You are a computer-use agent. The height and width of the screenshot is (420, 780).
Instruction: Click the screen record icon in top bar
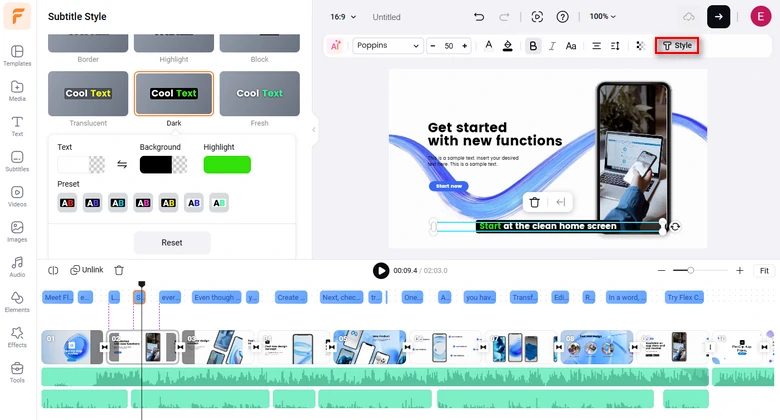(537, 17)
